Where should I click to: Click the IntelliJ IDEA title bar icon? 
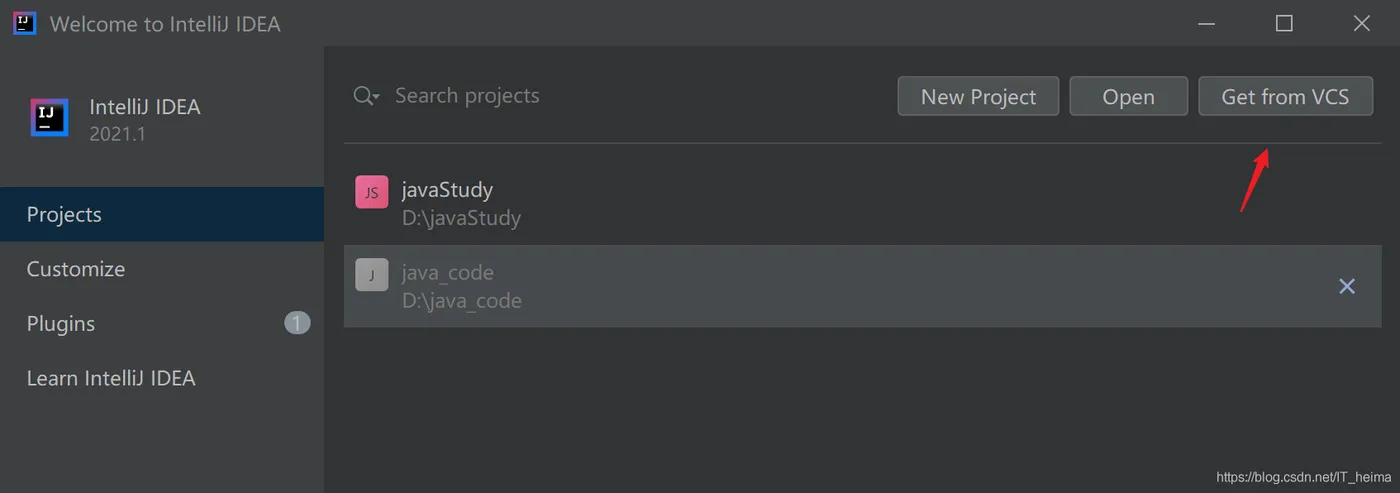(x=25, y=23)
